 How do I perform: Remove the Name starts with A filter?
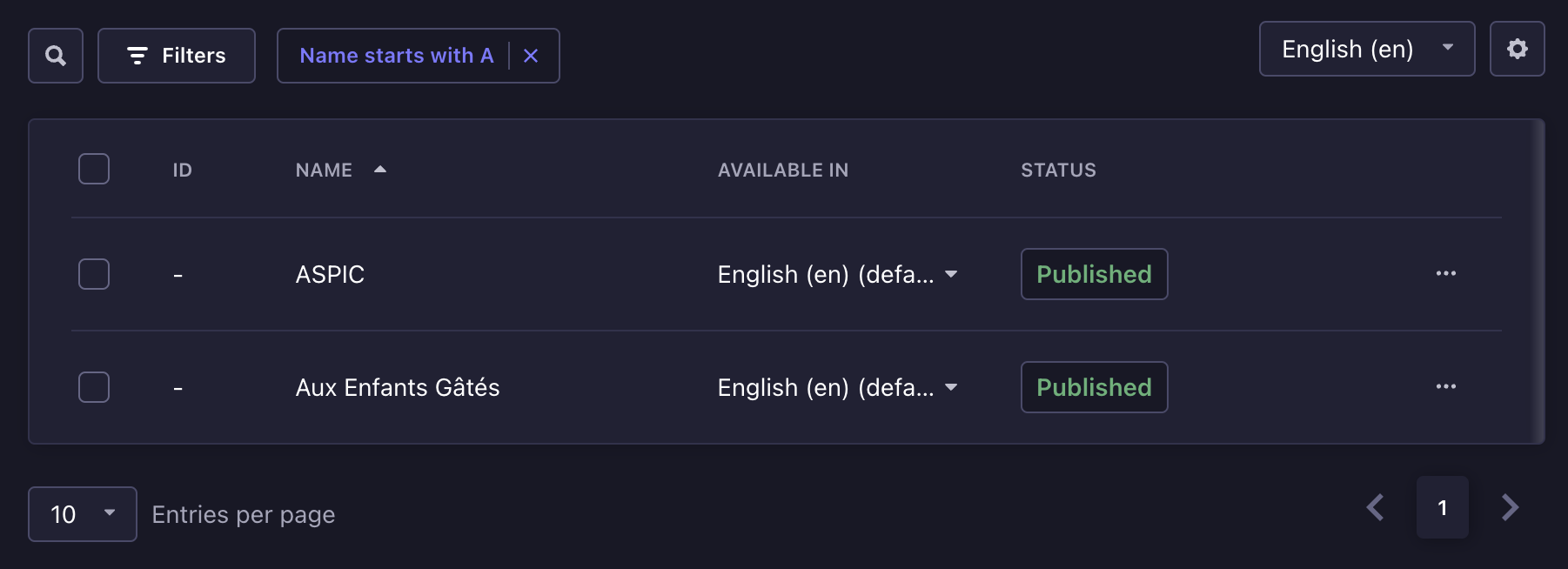[x=531, y=55]
